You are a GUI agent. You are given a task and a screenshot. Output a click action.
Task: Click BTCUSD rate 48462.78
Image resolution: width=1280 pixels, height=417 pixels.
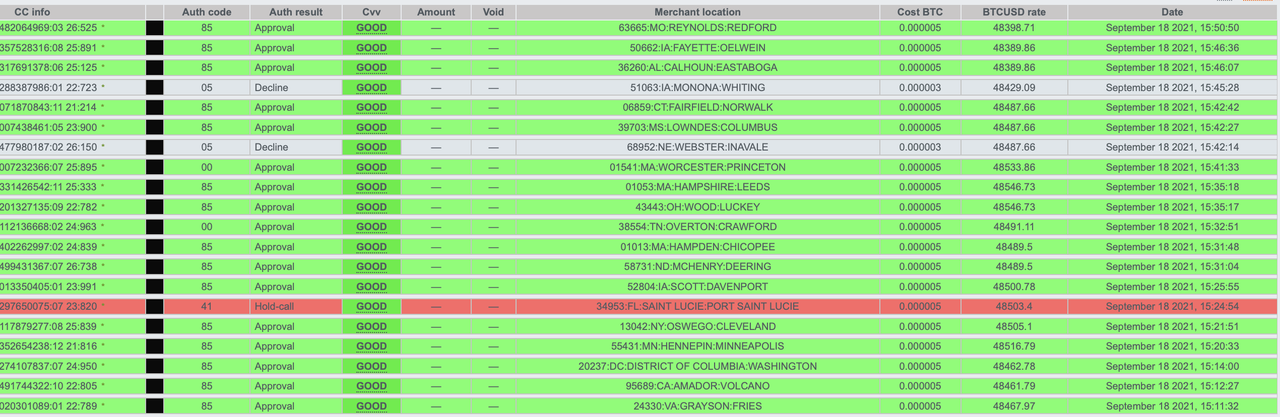click(x=1013, y=366)
